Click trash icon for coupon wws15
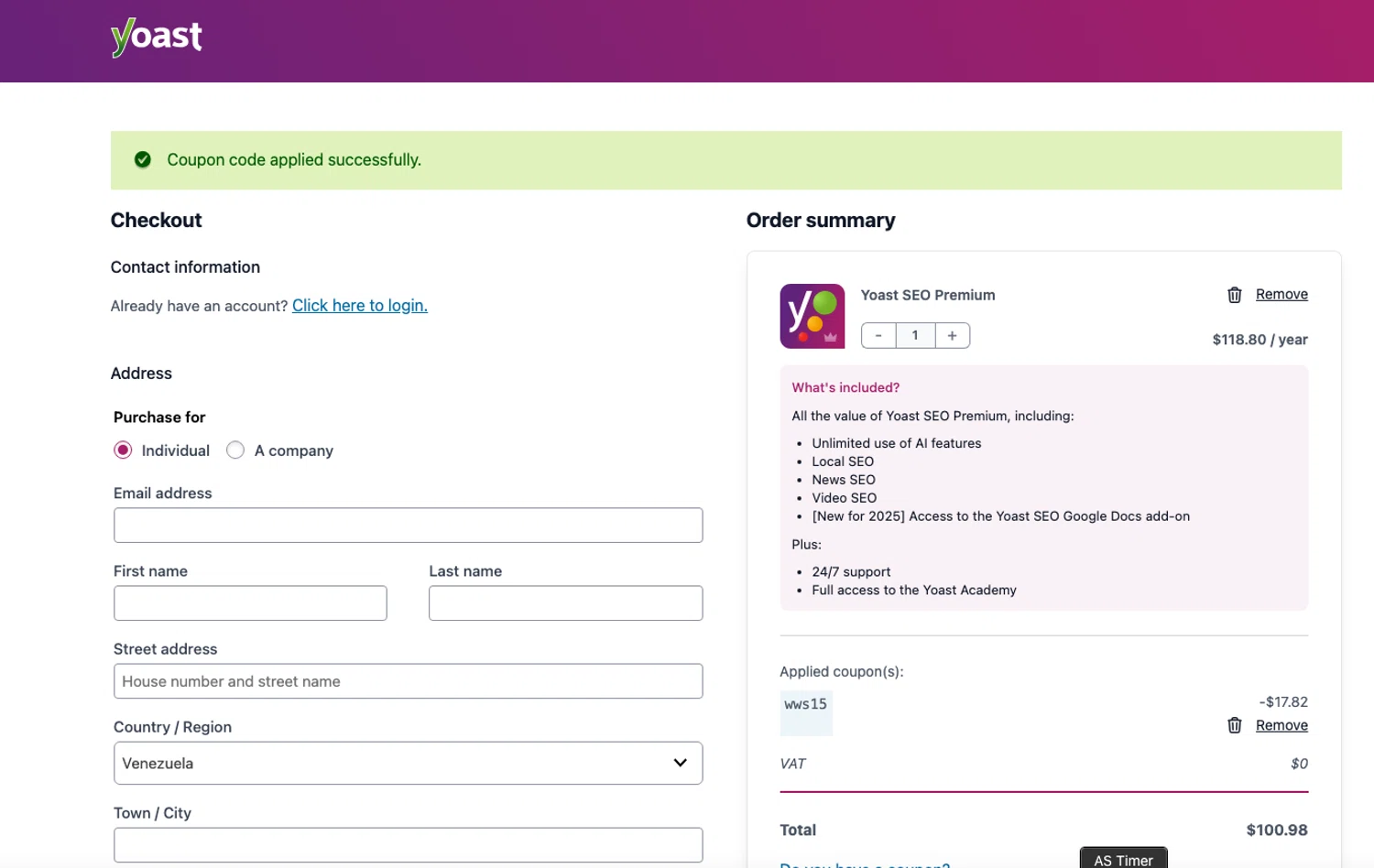Screen dimensions: 1374x868 point(1235,725)
